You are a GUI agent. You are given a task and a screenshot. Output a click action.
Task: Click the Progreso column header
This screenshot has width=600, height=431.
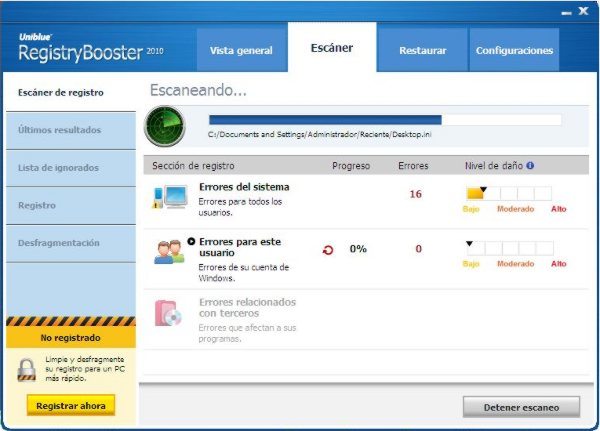pyautogui.click(x=351, y=166)
